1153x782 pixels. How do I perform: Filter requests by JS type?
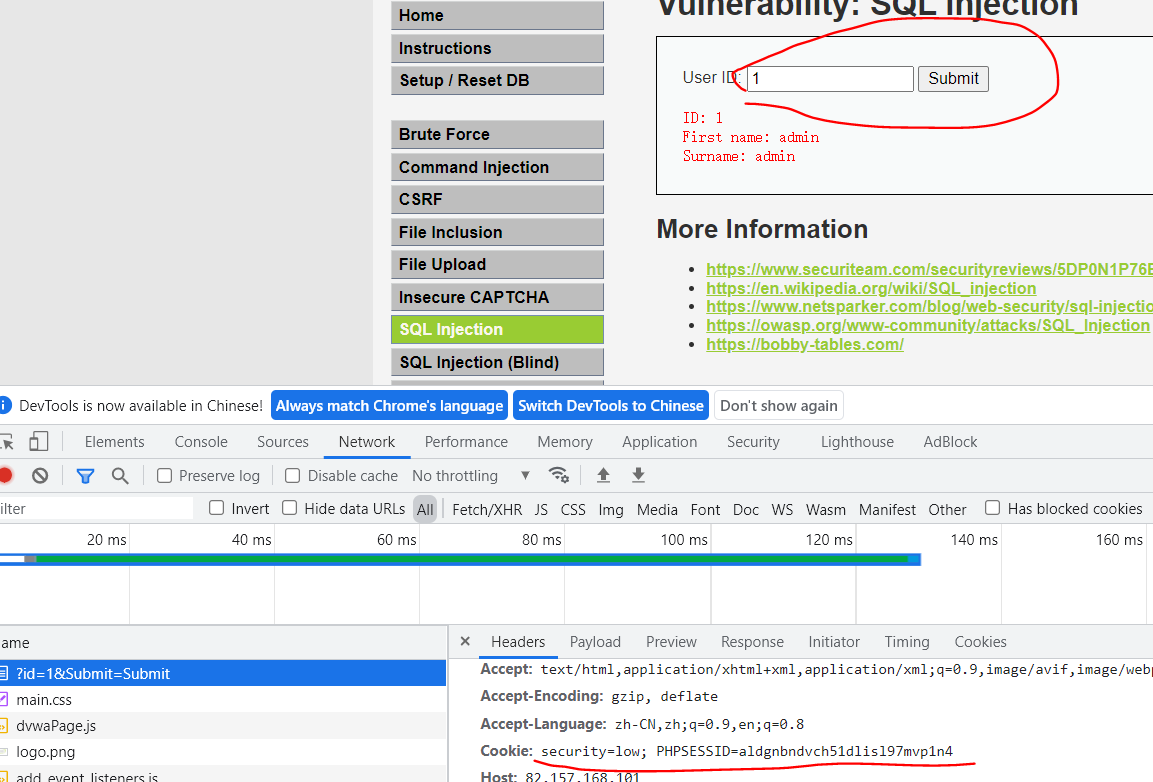[541, 509]
